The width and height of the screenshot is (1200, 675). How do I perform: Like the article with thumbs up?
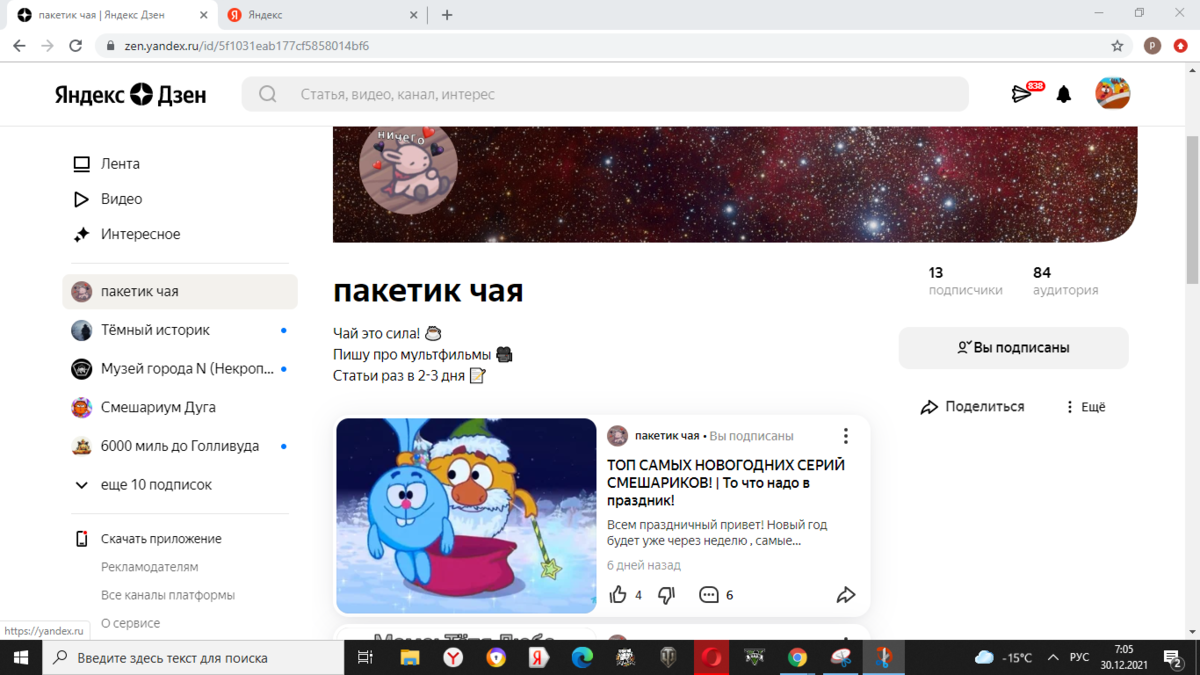click(618, 595)
